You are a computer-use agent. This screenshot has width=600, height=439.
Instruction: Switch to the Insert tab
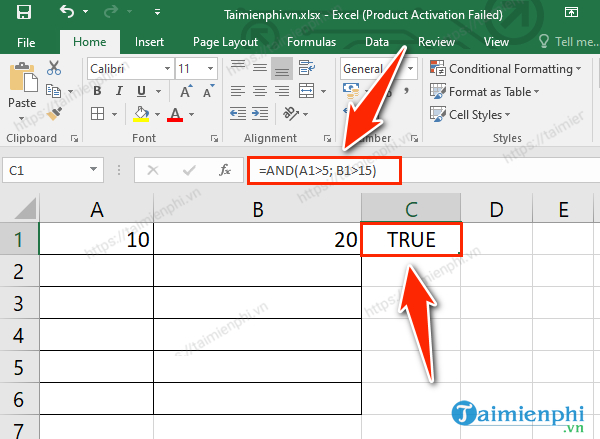(x=149, y=42)
